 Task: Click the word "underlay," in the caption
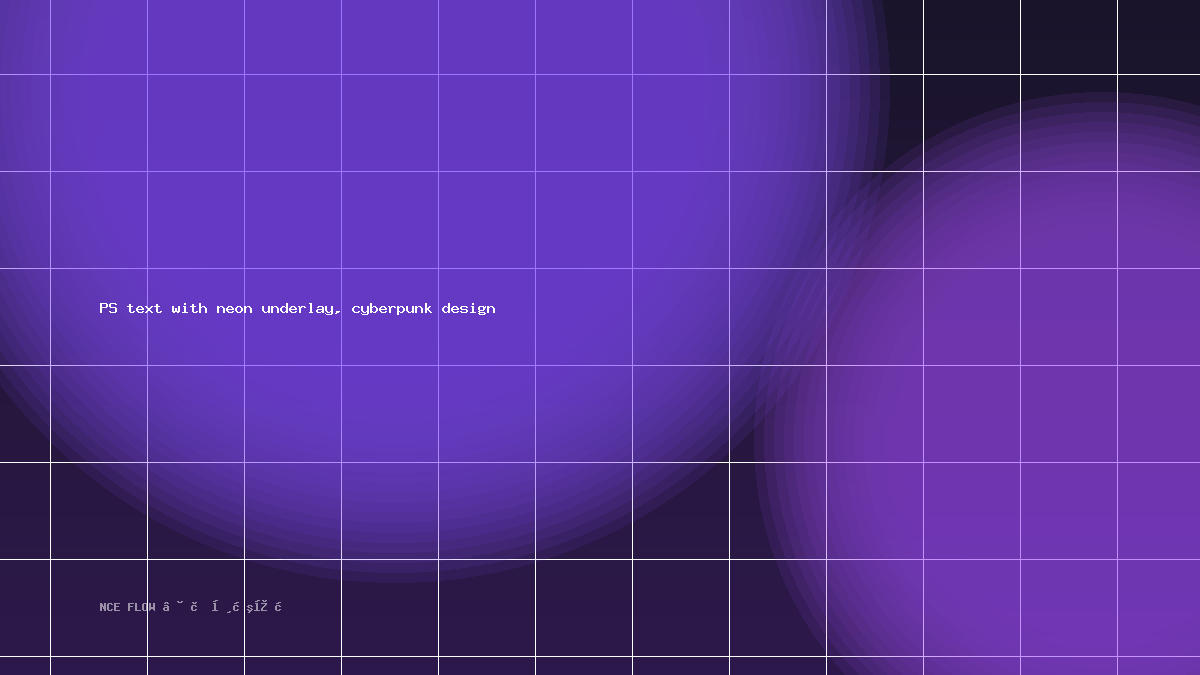pyautogui.click(x=302, y=308)
